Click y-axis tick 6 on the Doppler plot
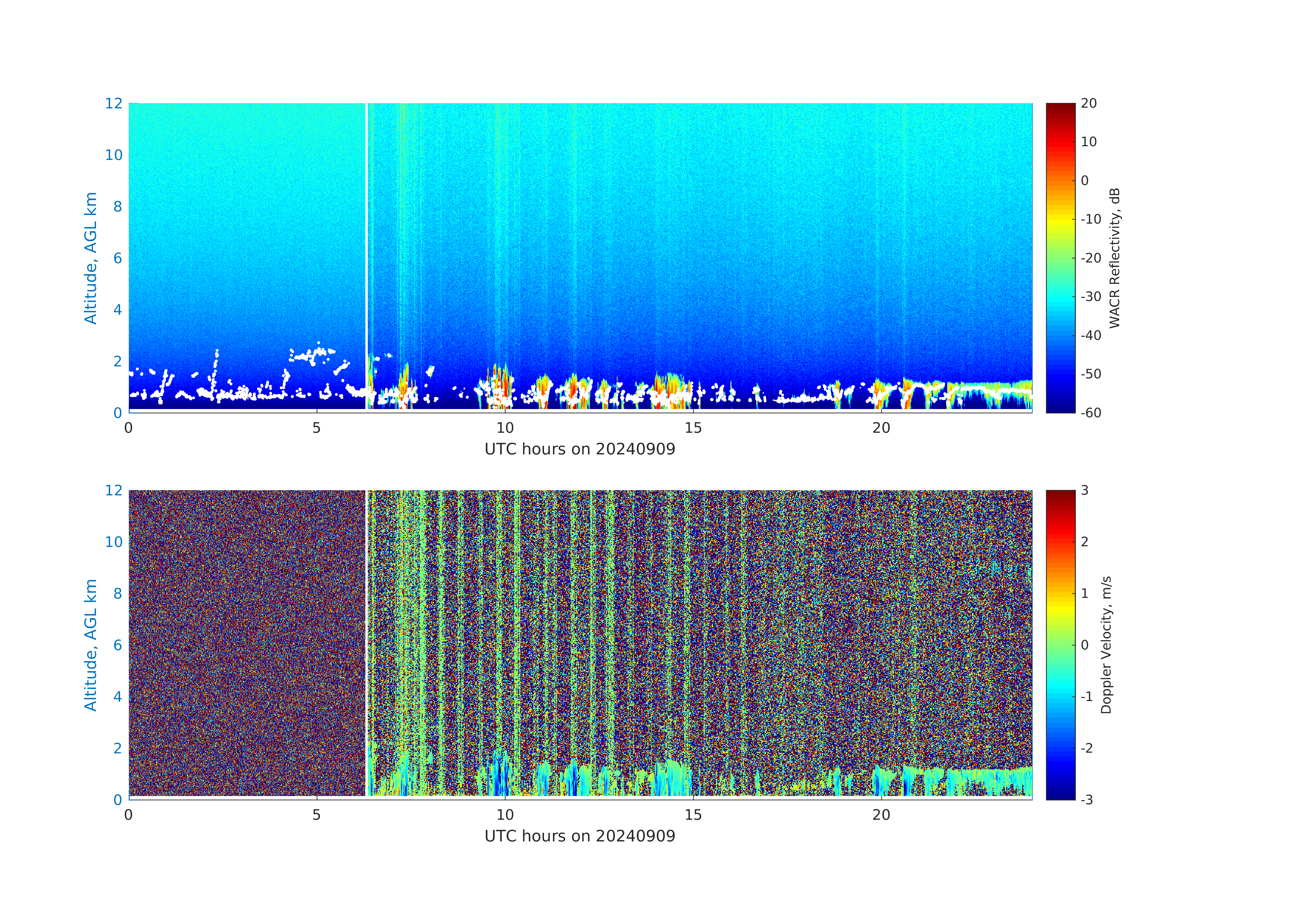The height and width of the screenshot is (903, 1316). tap(117, 645)
